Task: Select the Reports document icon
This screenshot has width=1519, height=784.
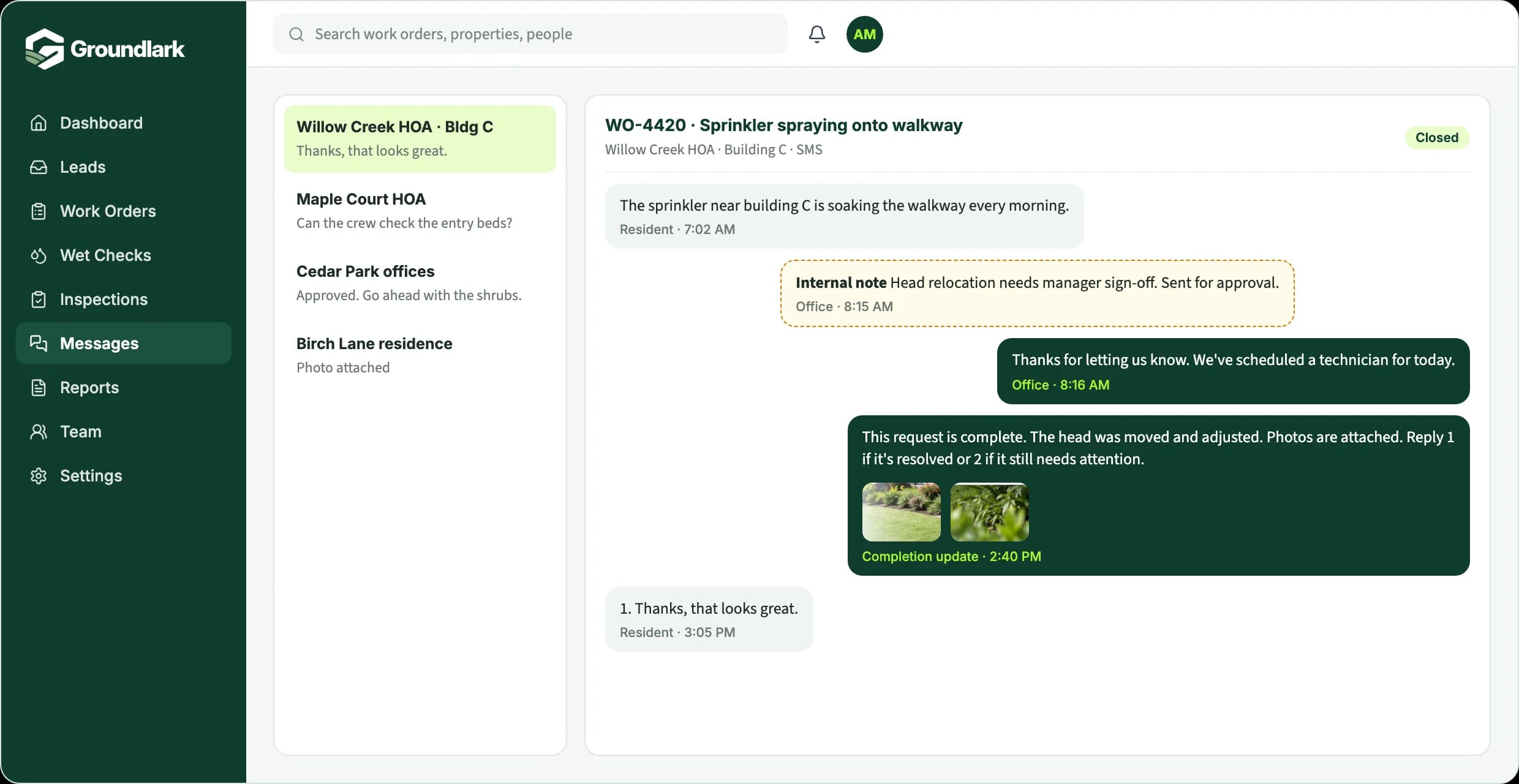Action: click(39, 388)
